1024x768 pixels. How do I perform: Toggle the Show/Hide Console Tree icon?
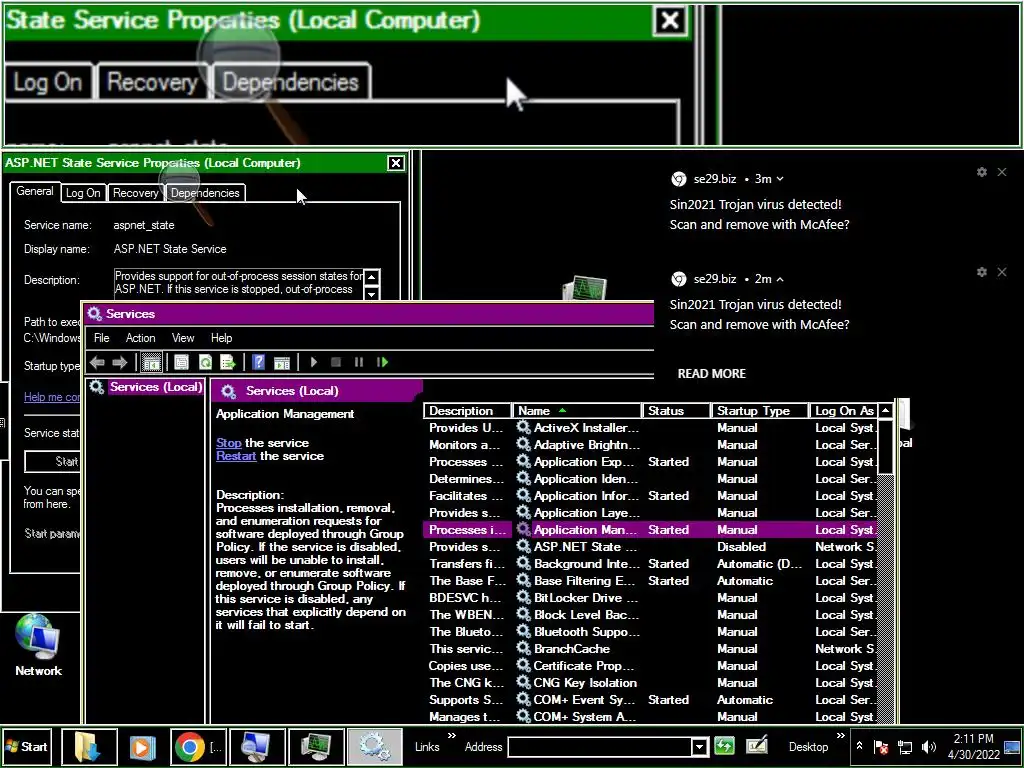152,362
